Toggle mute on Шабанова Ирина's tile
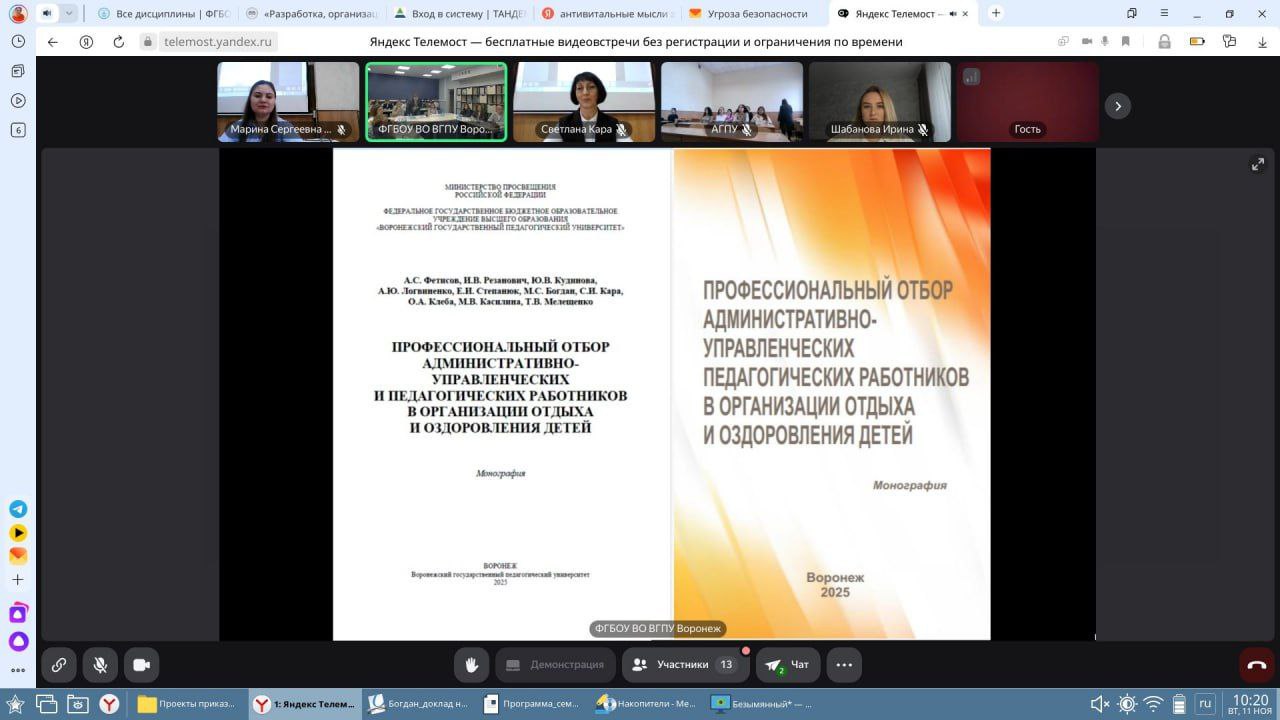This screenshot has height=720, width=1280. [x=922, y=129]
